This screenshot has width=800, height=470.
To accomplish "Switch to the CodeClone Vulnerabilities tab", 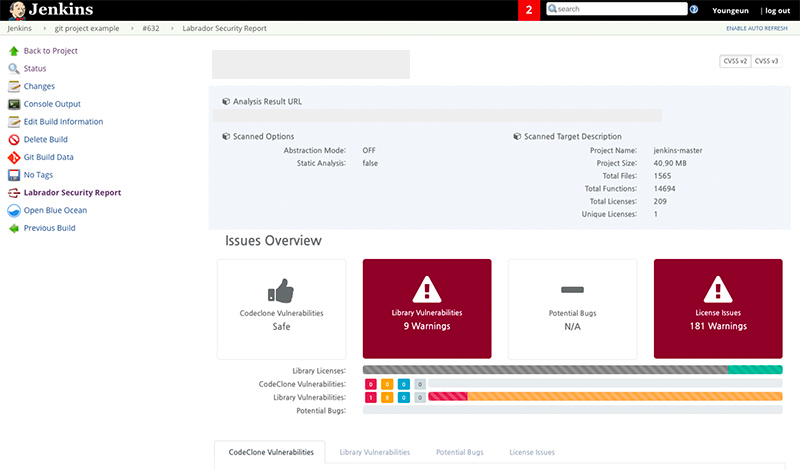I will tap(270, 452).
